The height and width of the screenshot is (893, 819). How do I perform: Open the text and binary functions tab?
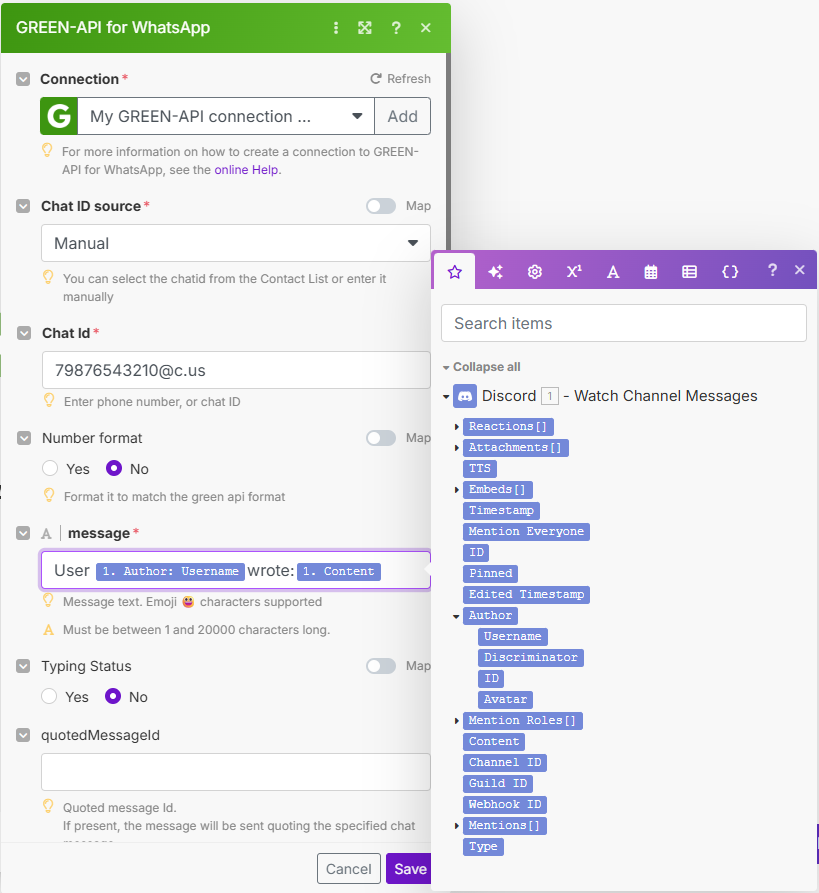[x=613, y=271]
